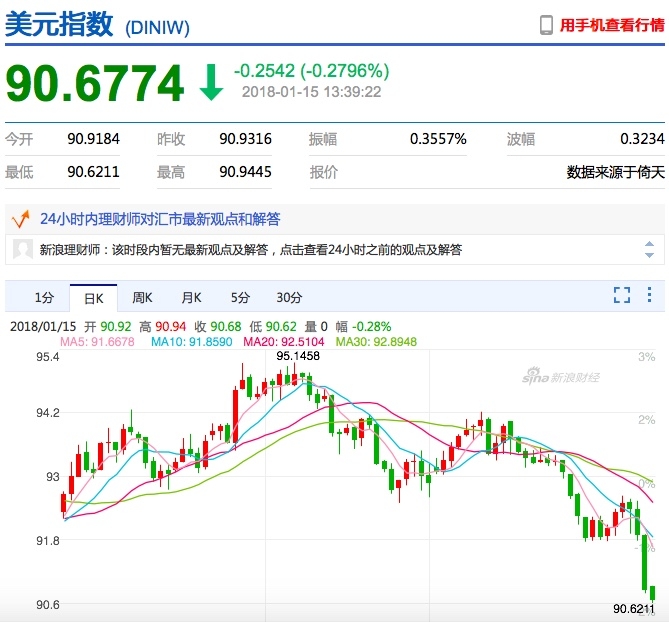Open the 月K chart tab

[191, 297]
